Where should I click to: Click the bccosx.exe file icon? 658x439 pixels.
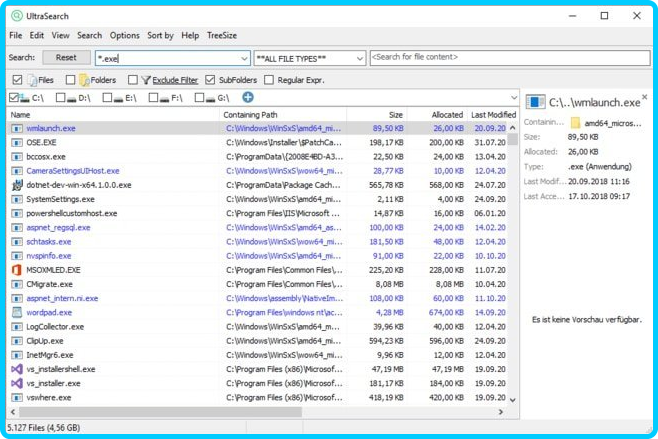coord(16,157)
